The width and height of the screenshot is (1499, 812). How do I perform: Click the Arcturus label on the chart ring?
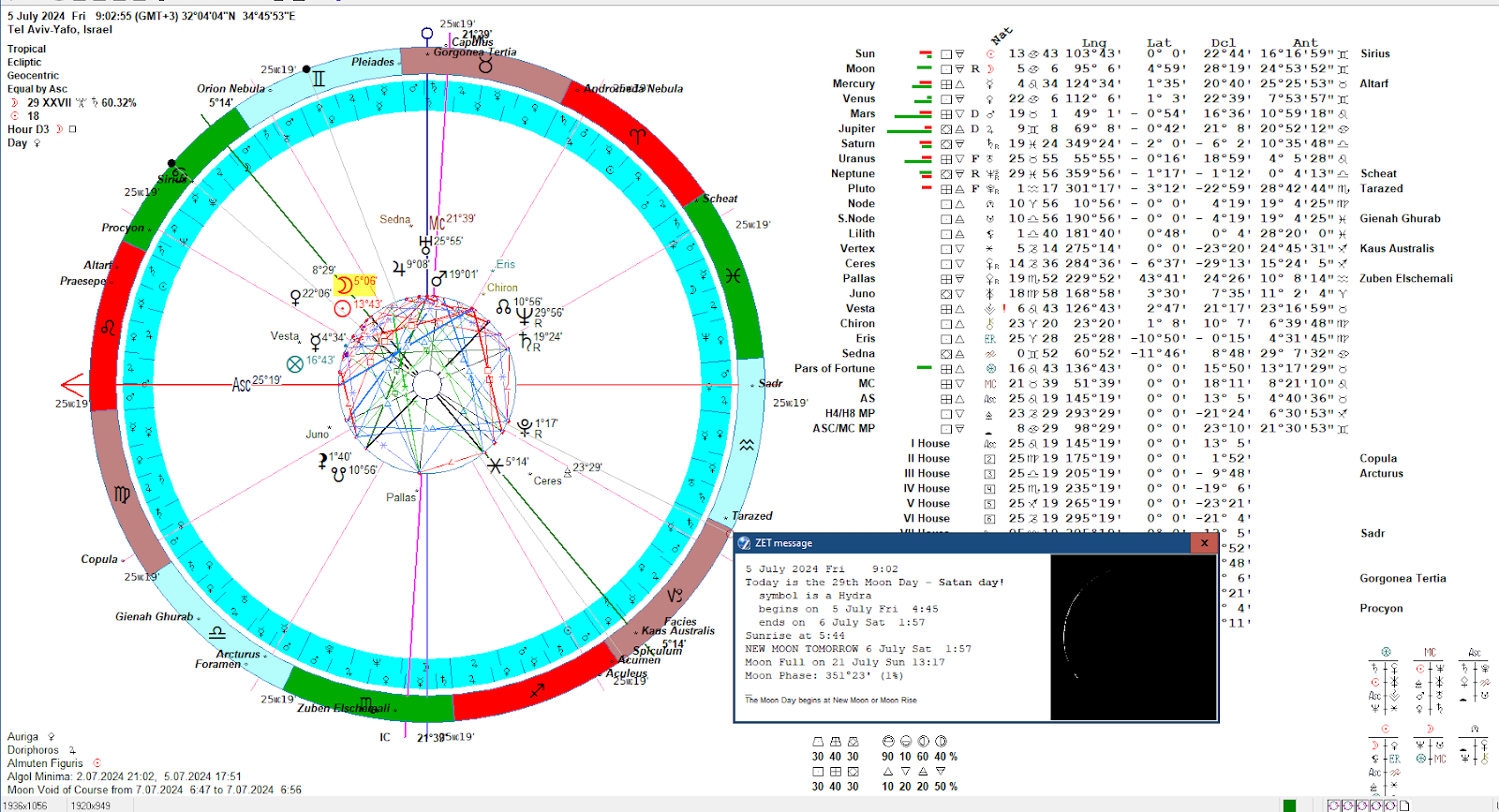[x=238, y=654]
